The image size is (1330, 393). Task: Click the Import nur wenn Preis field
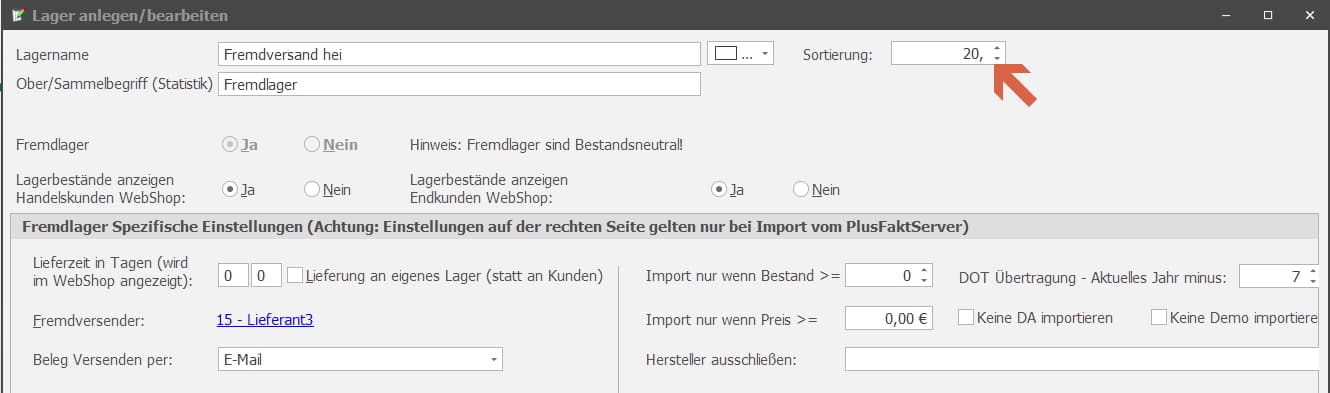[x=889, y=319]
